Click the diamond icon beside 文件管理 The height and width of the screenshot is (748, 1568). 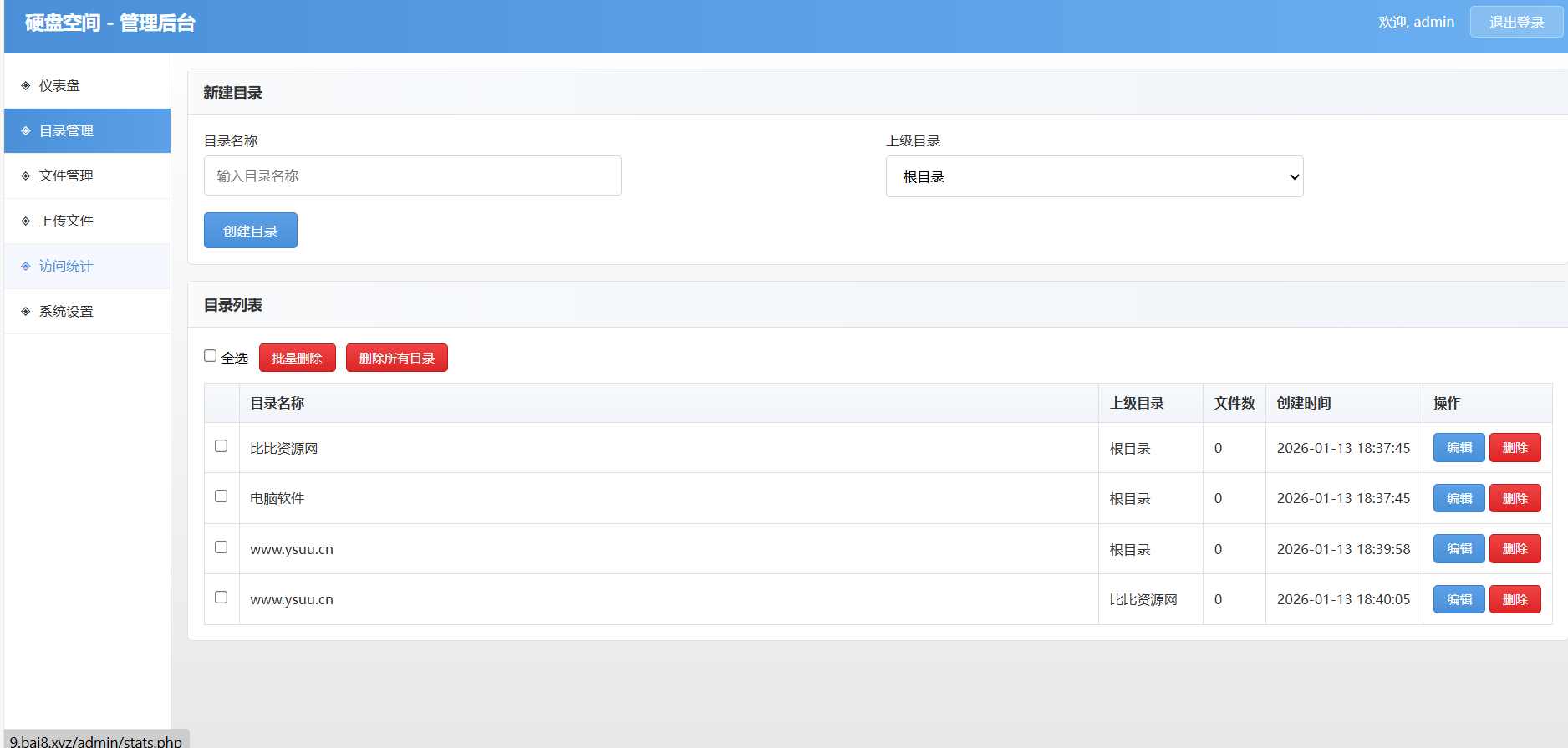26,176
